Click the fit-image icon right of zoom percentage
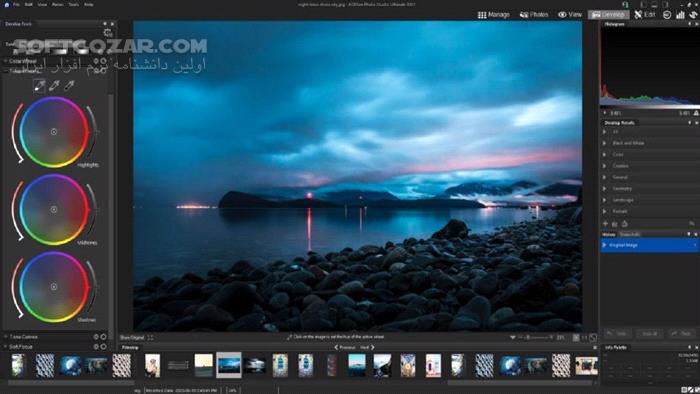700x394 pixels. click(576, 338)
